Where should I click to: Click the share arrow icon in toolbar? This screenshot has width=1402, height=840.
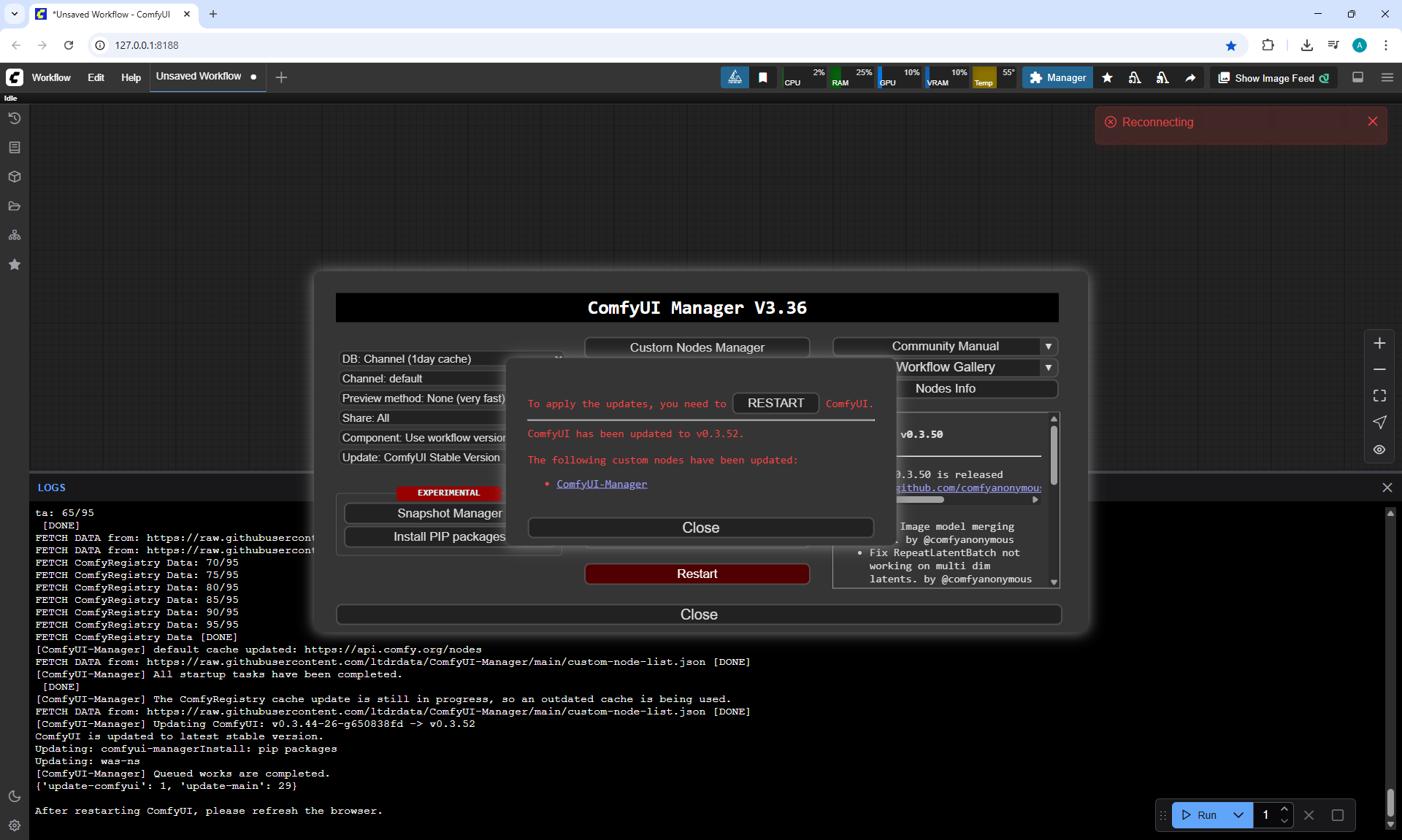coord(1190,78)
